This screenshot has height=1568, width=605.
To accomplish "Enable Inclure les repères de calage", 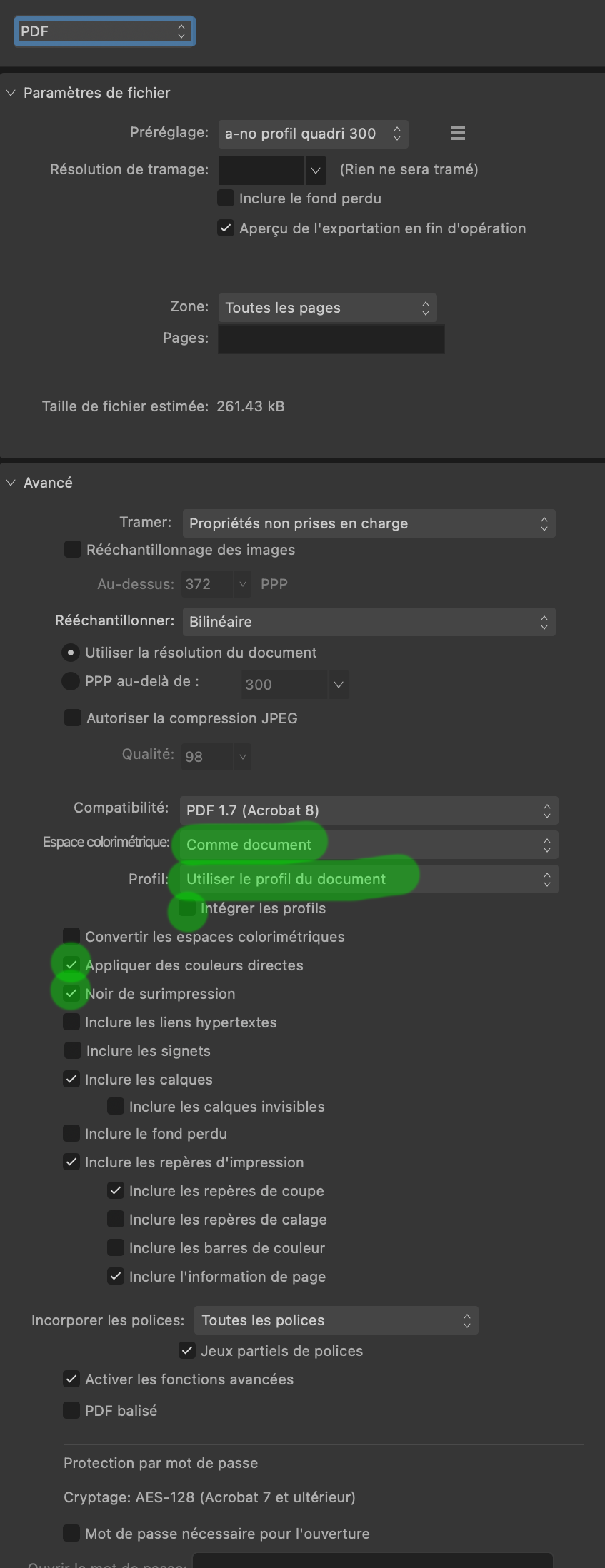I will tap(116, 1219).
